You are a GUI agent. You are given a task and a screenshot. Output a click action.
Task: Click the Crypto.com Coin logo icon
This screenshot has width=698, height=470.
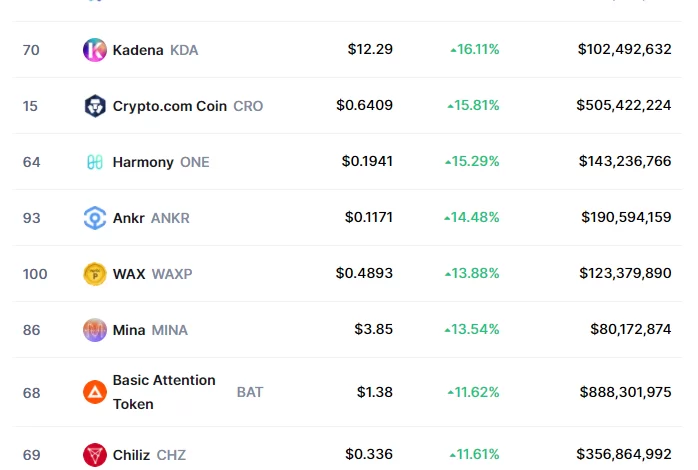95,106
